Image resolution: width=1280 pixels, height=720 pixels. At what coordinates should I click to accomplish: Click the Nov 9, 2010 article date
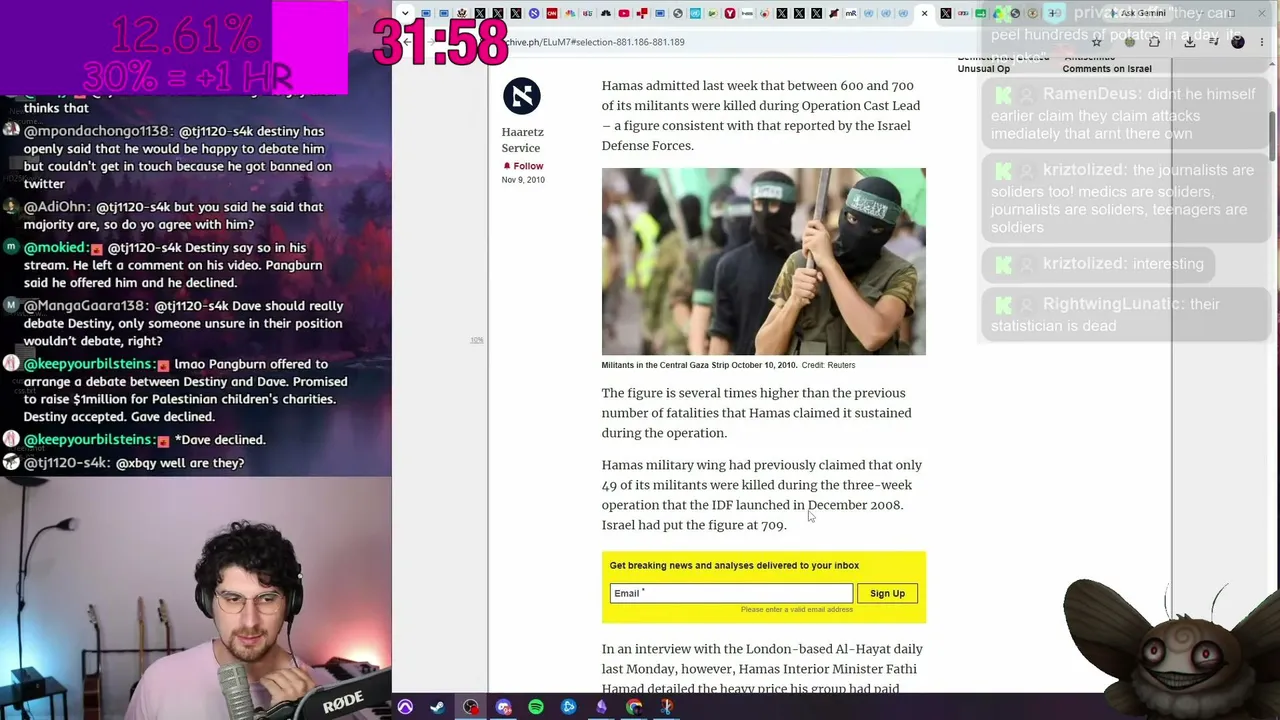coord(523,180)
